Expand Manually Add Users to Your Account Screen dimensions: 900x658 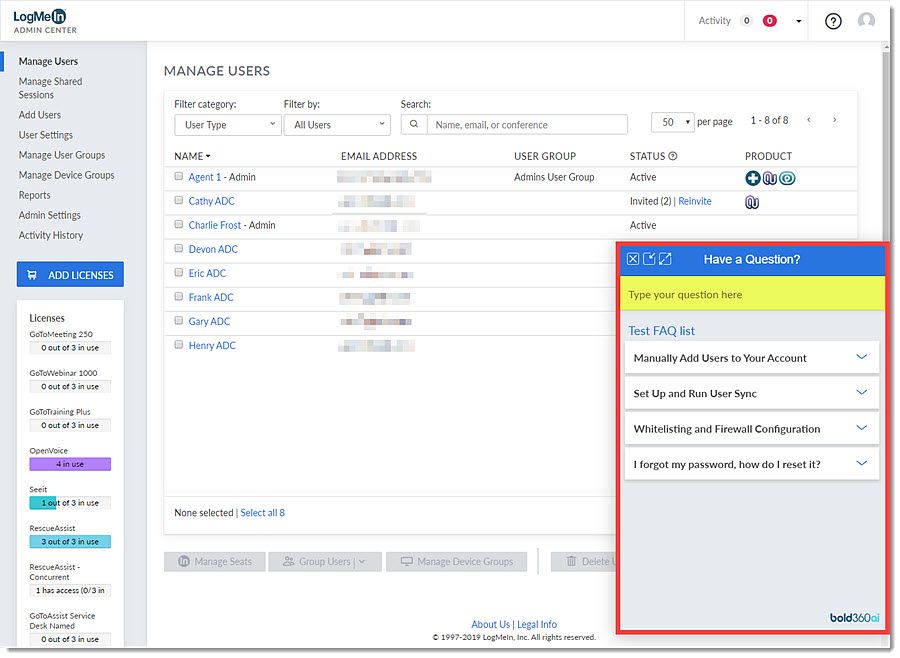[x=751, y=358]
